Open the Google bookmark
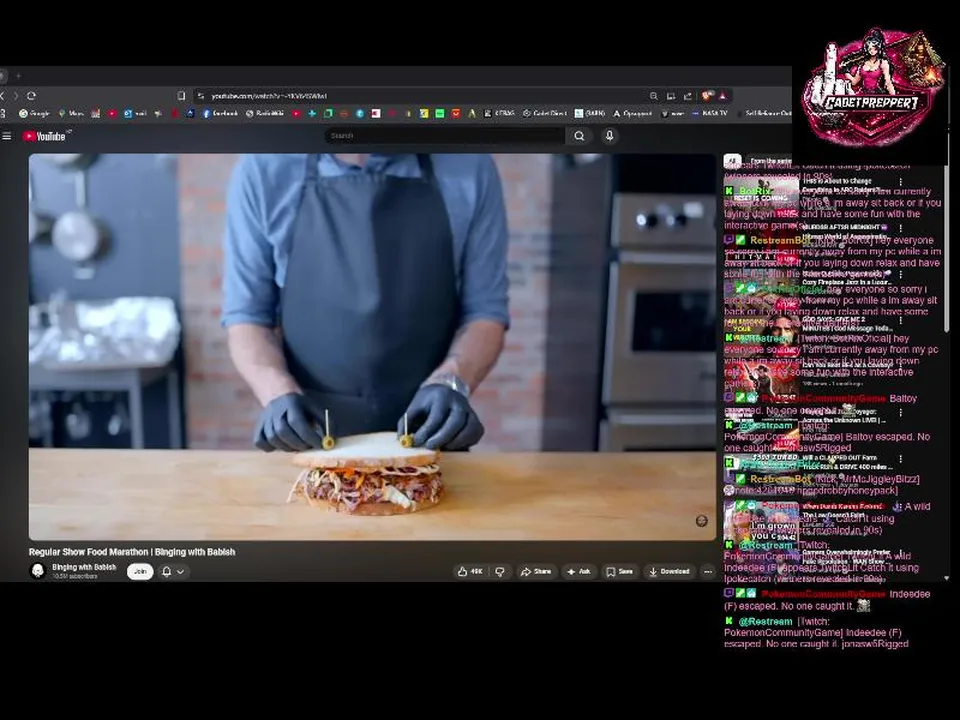This screenshot has height=720, width=960. (34, 113)
